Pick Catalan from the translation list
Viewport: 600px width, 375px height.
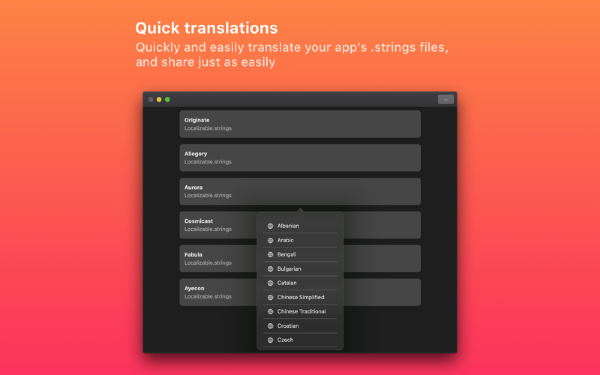click(300, 283)
